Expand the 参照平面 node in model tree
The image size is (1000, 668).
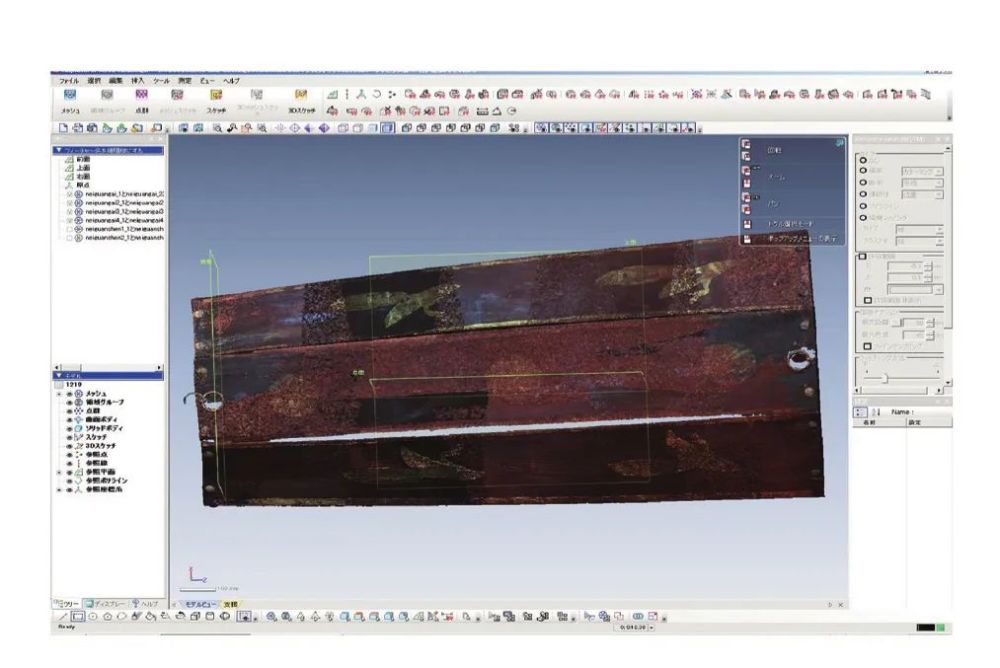[x=59, y=473]
